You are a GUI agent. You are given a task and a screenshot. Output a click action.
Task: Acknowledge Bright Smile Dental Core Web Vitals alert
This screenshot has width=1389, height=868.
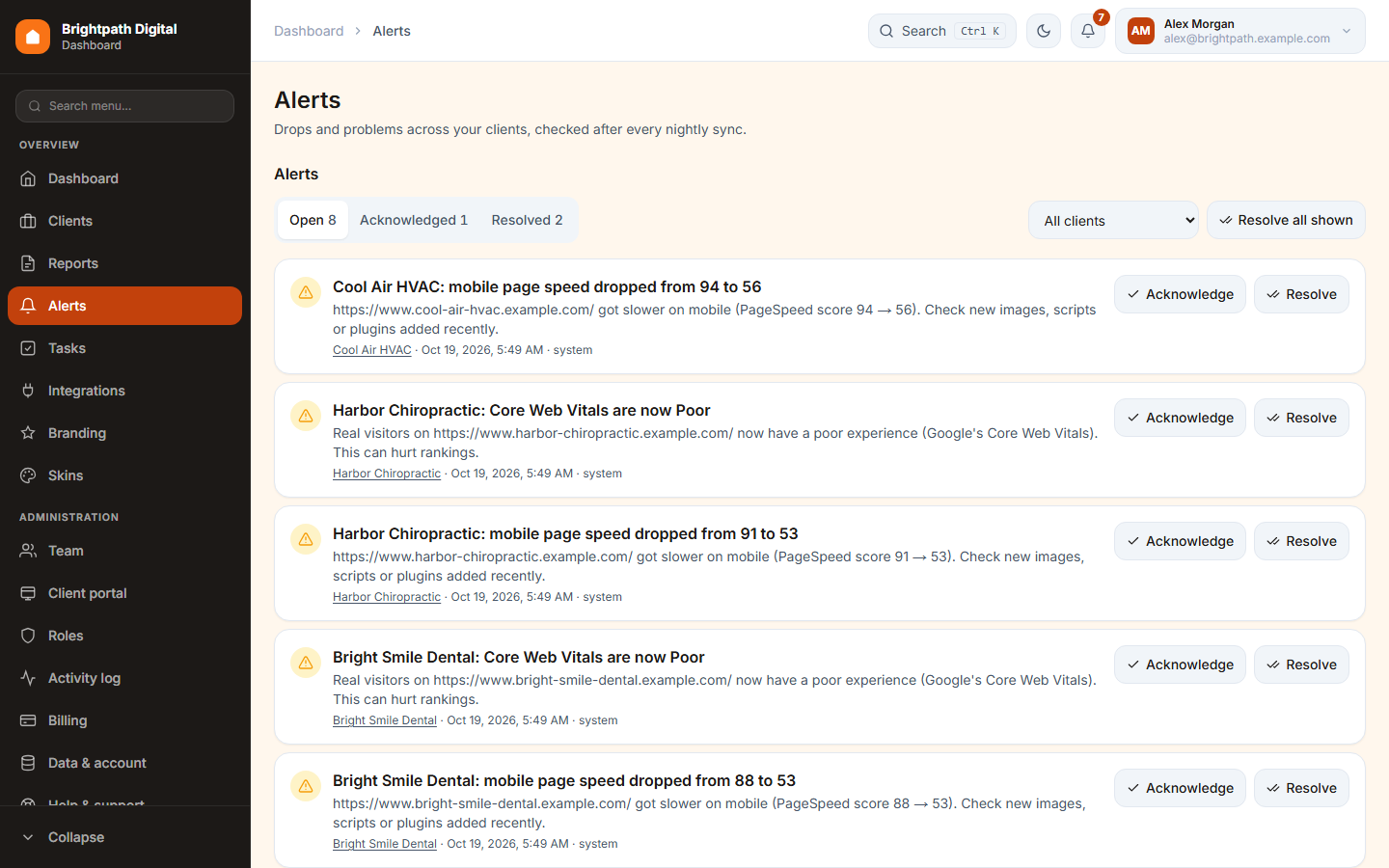pos(1180,665)
